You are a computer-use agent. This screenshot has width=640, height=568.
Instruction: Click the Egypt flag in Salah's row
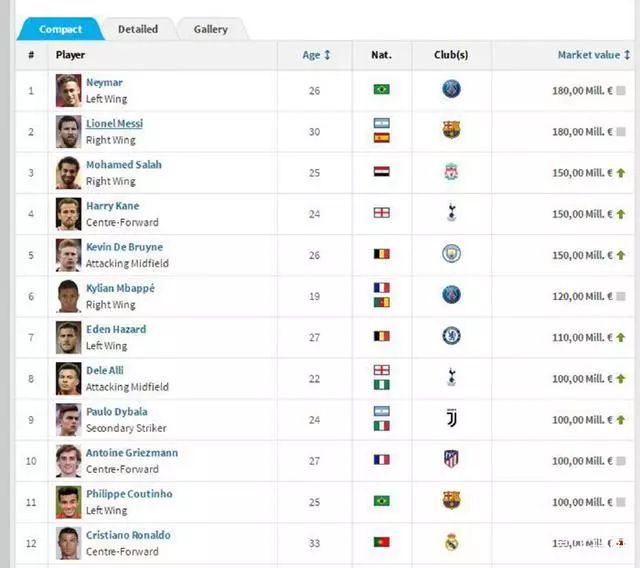[x=382, y=171]
